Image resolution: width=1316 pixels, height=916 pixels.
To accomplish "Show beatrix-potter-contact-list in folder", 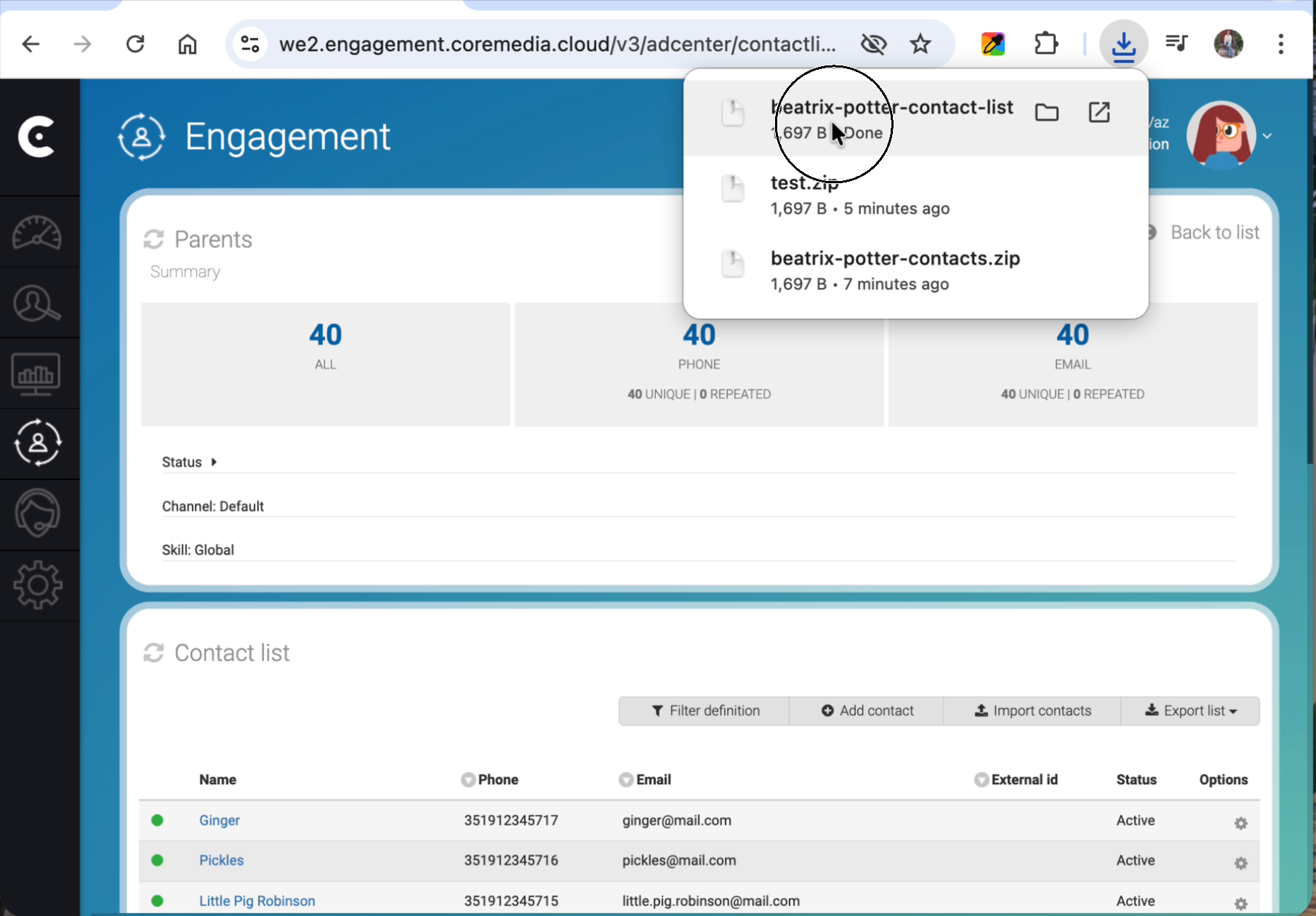I will point(1047,112).
